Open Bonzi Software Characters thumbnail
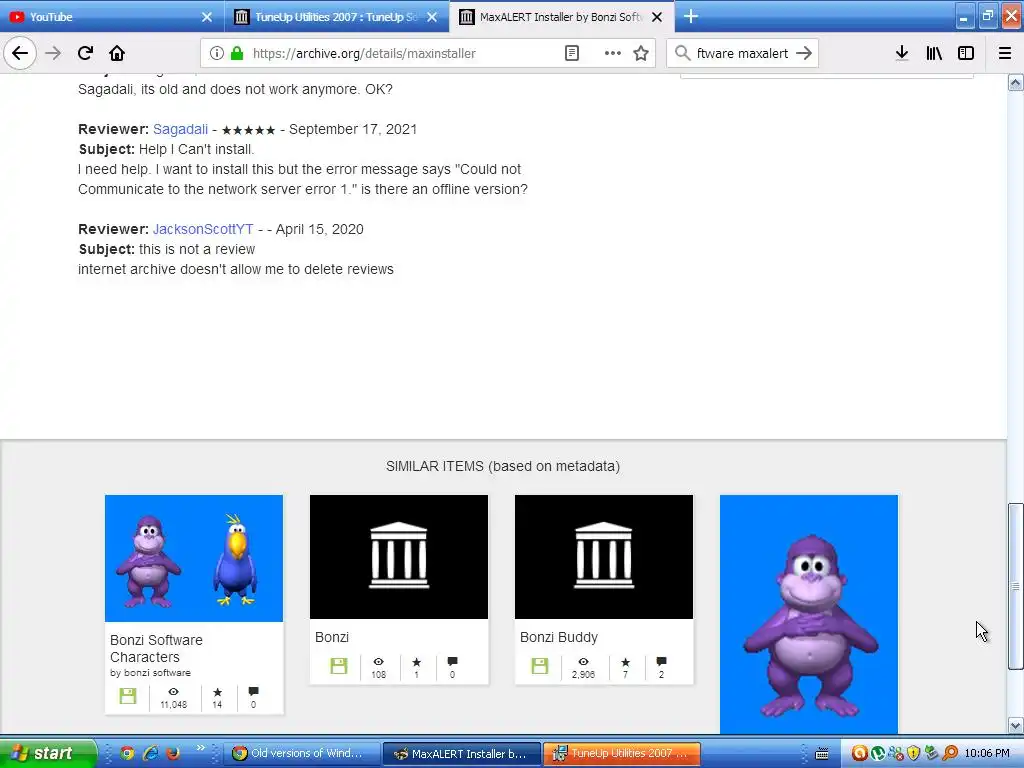This screenshot has width=1024, height=768. (x=194, y=558)
